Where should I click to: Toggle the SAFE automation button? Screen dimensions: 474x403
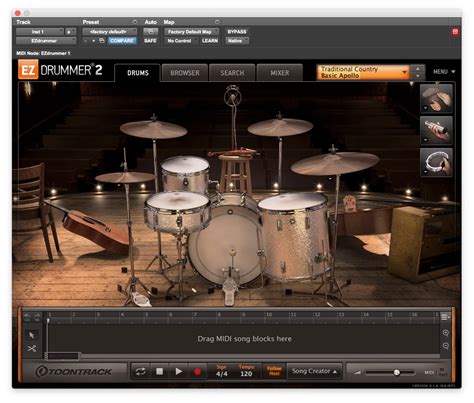pyautogui.click(x=150, y=41)
